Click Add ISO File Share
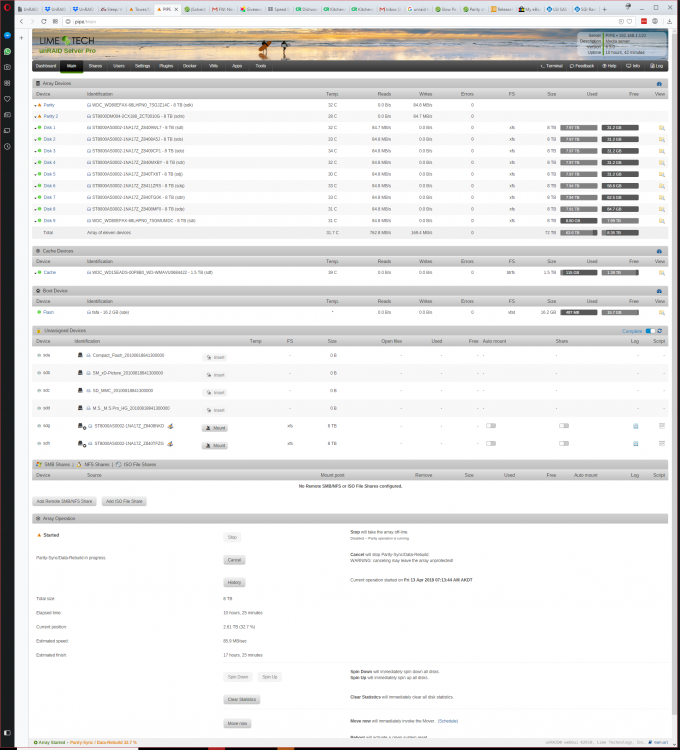The width and height of the screenshot is (680, 750). 124,501
